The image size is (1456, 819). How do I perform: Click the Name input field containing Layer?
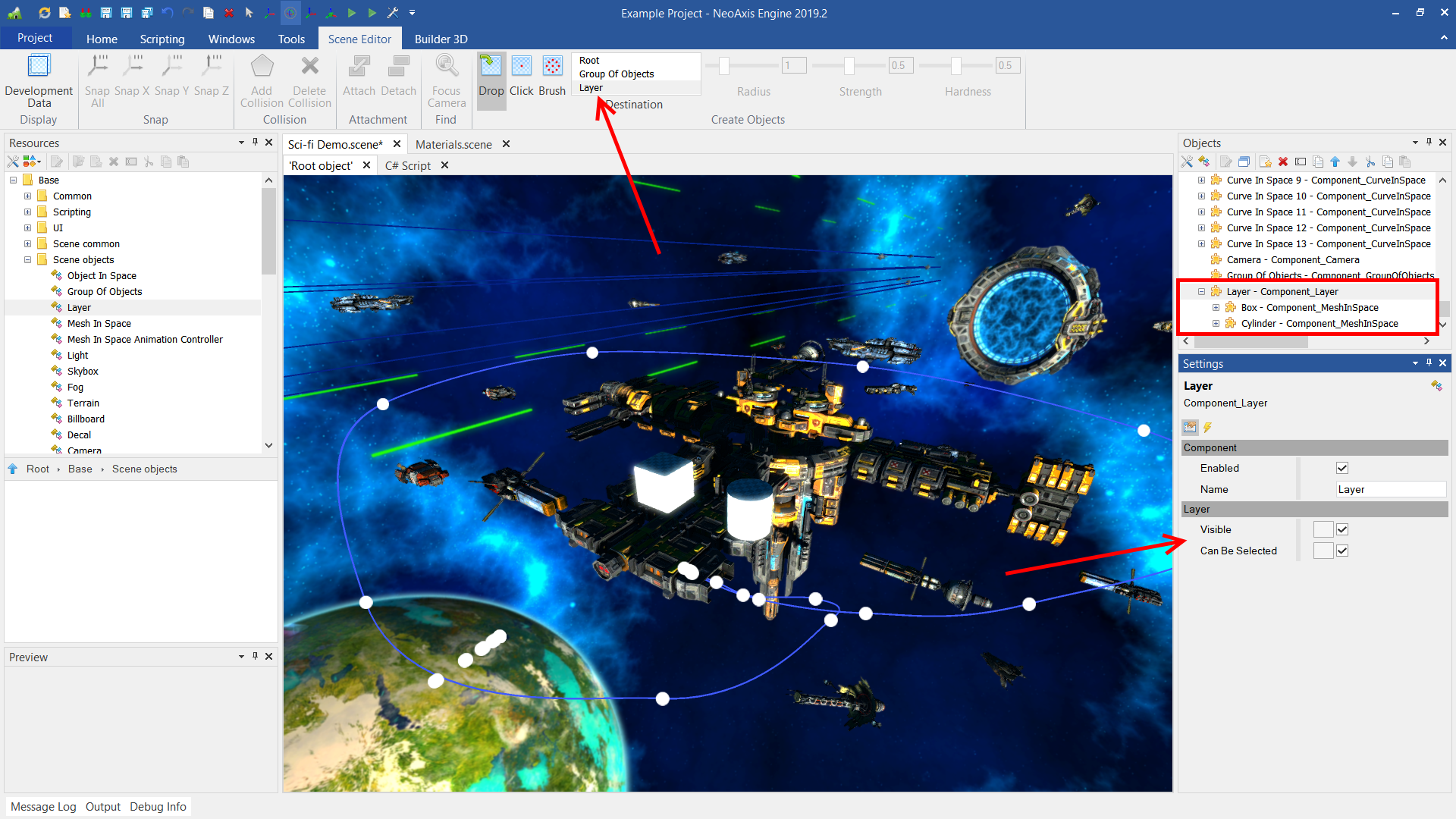pos(1390,489)
